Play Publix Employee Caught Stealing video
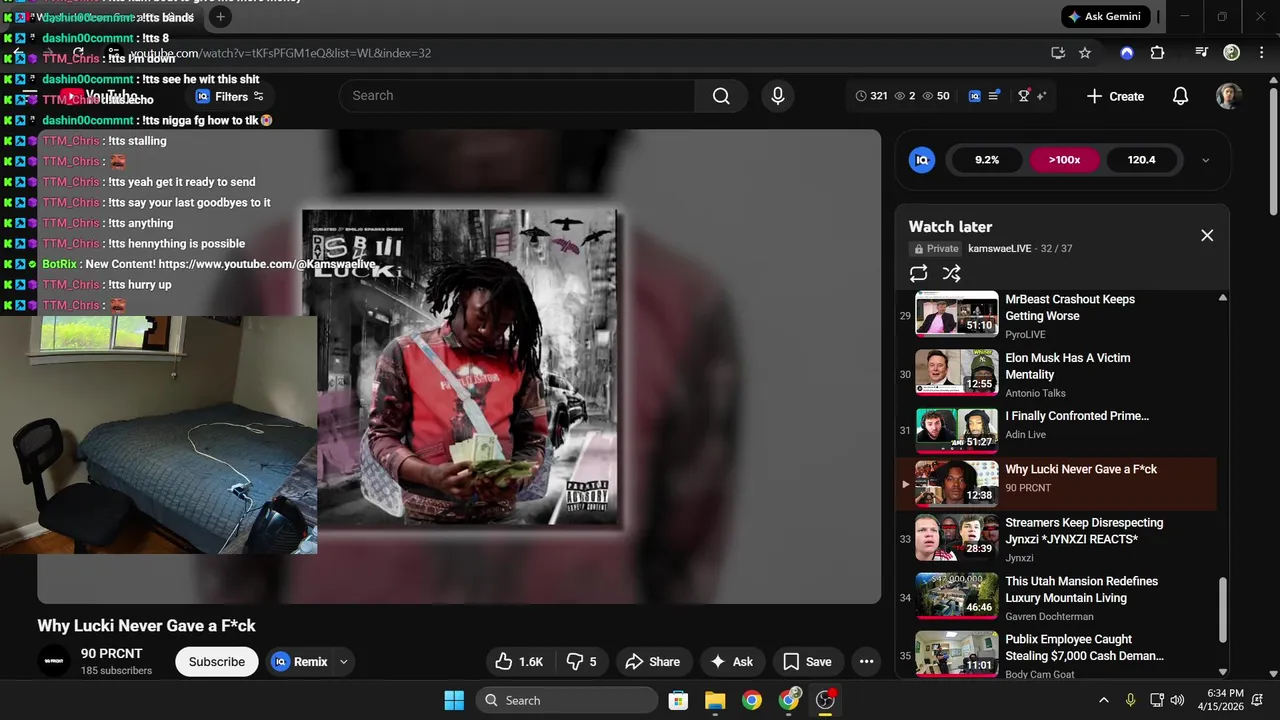Viewport: 1280px width, 720px height. [1058, 655]
